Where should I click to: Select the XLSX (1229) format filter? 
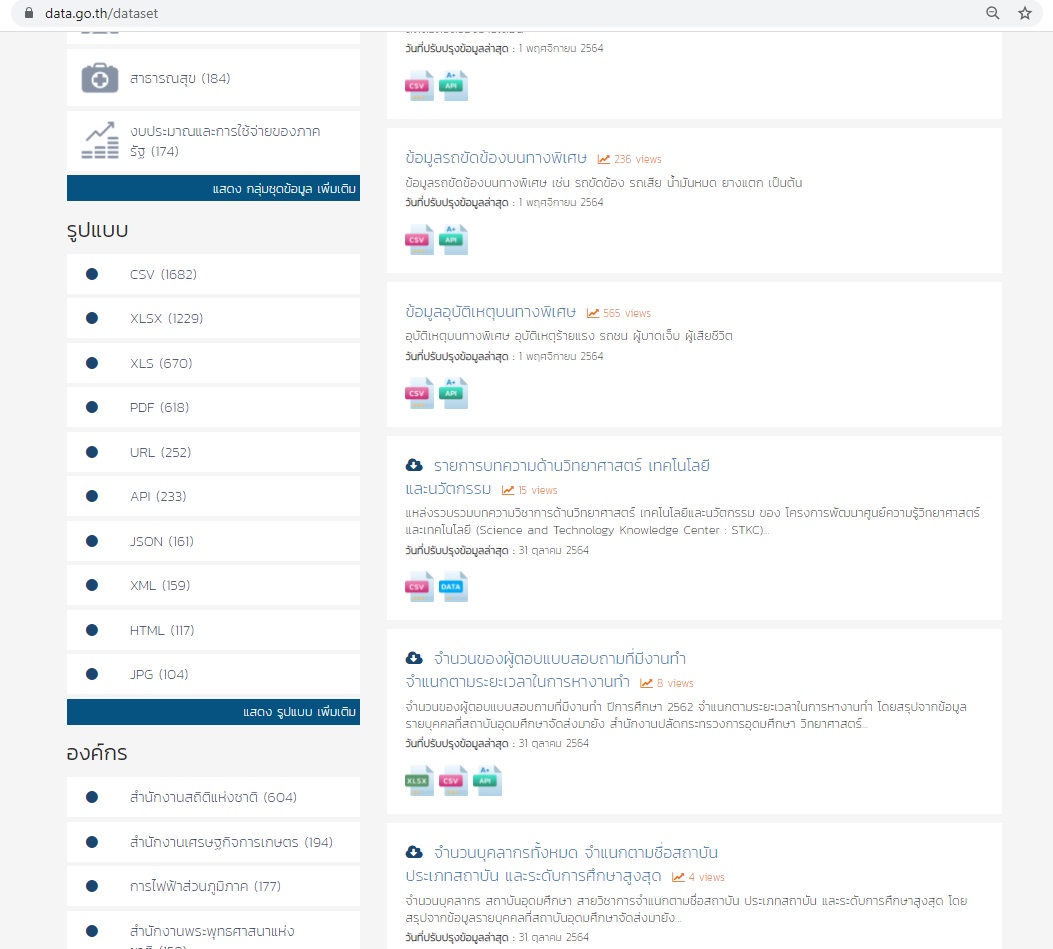tap(166, 318)
